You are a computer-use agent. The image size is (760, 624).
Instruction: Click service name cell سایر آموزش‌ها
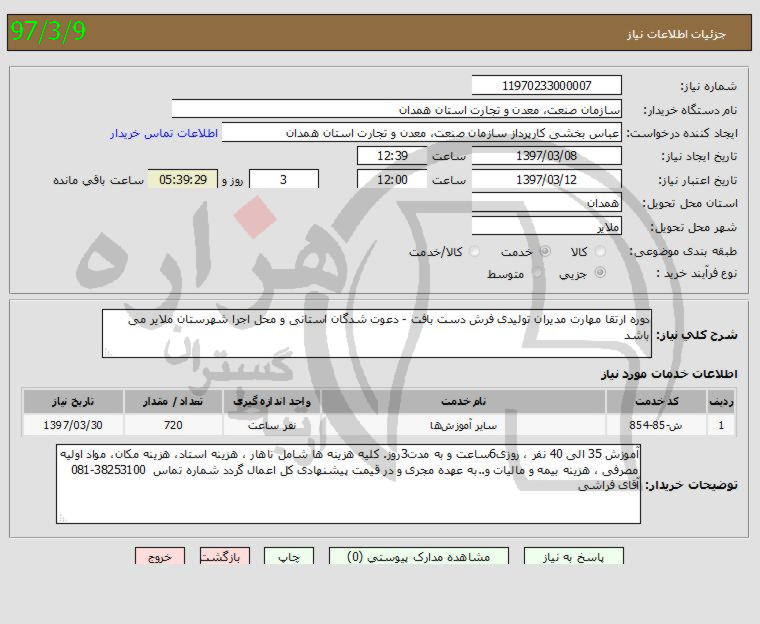[464, 425]
